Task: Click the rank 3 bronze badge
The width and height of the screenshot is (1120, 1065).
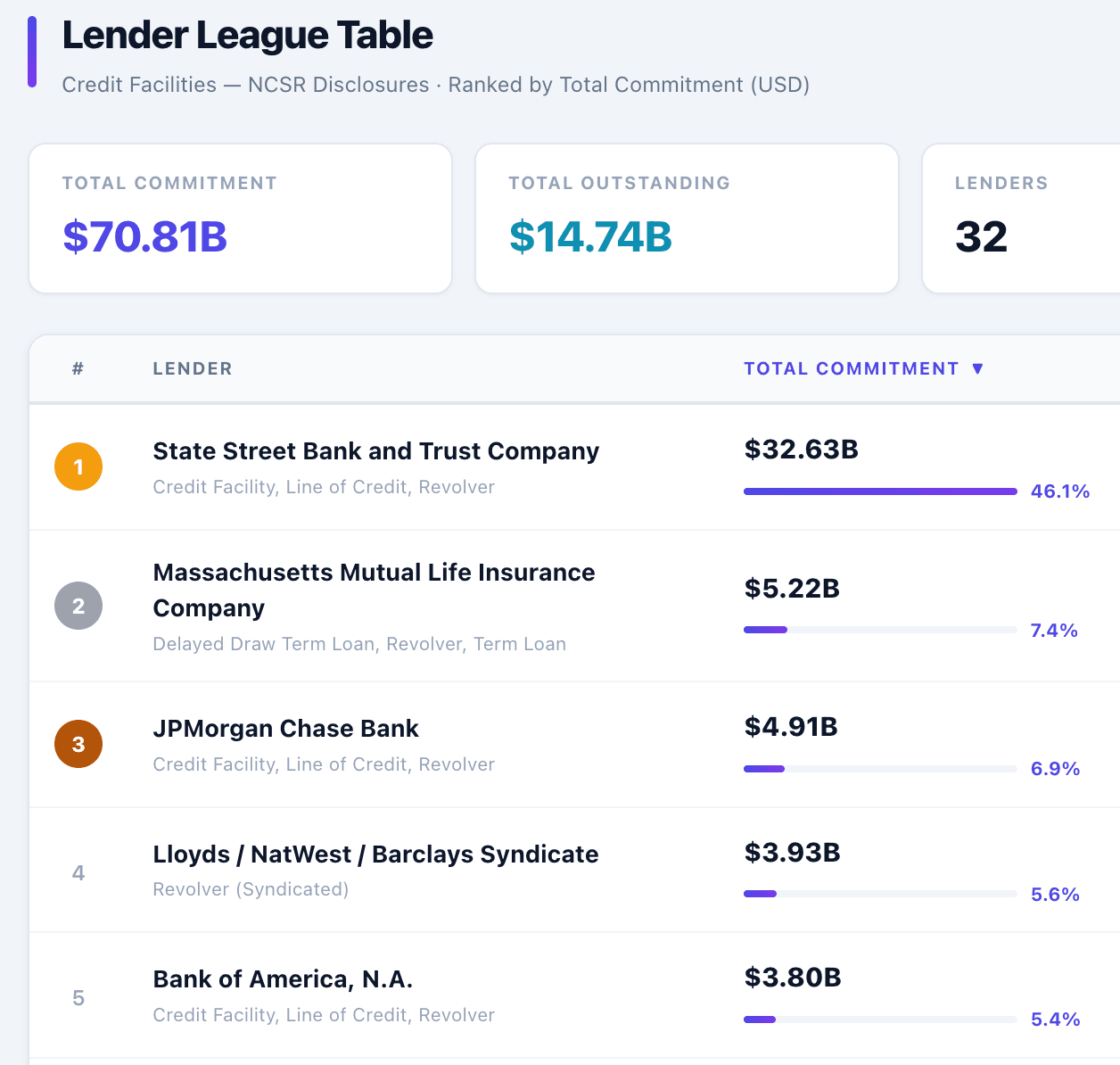Action: [78, 744]
